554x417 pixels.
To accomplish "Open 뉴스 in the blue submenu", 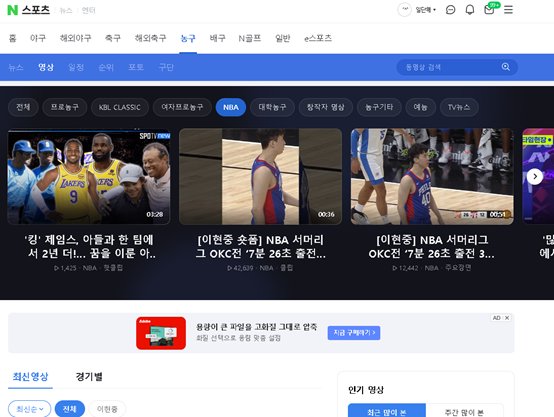I will click(x=16, y=67).
